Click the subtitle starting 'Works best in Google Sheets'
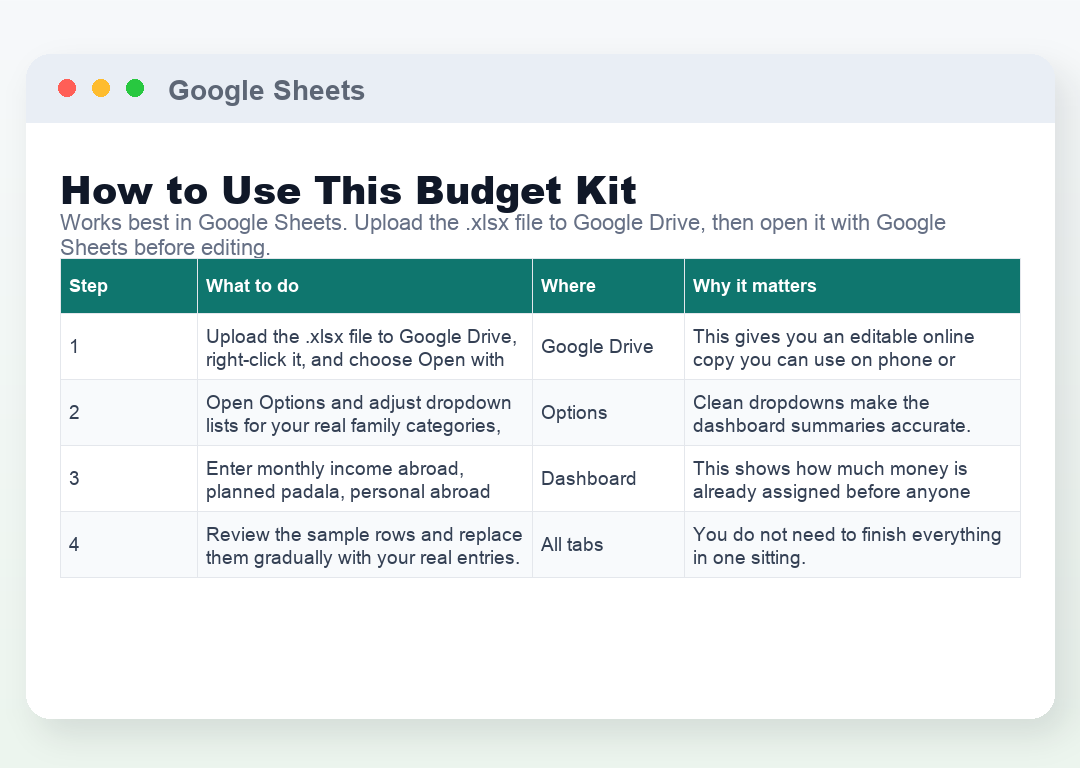Viewport: 1080px width, 768px height. click(x=503, y=235)
